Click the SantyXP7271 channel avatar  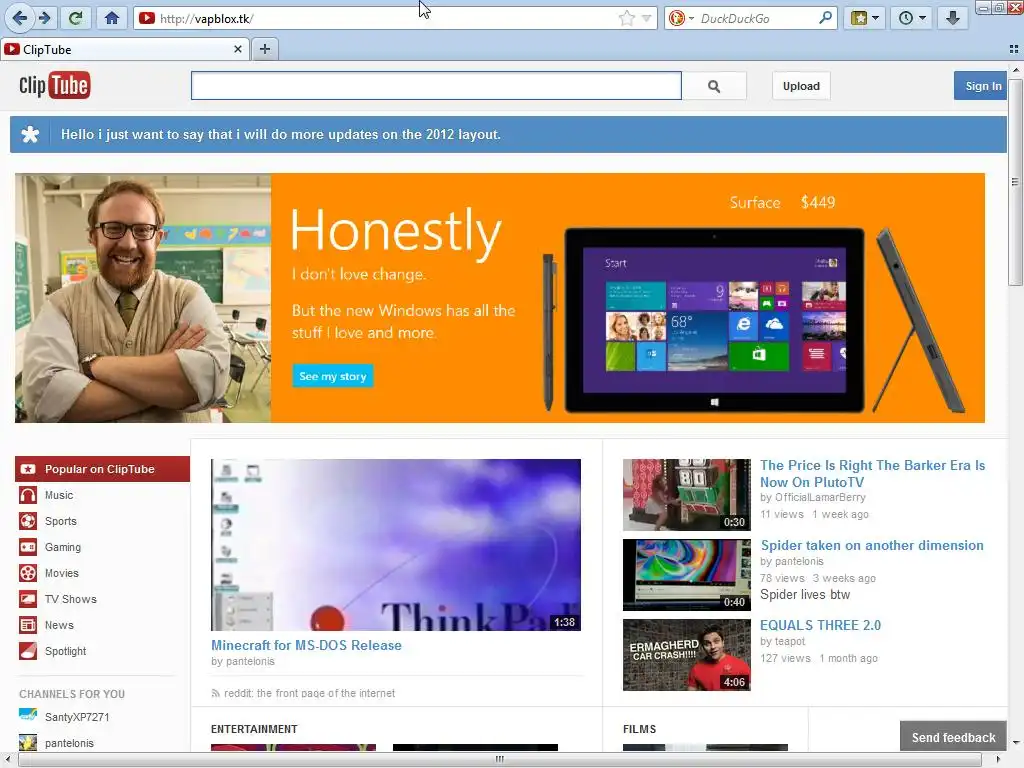tap(28, 716)
